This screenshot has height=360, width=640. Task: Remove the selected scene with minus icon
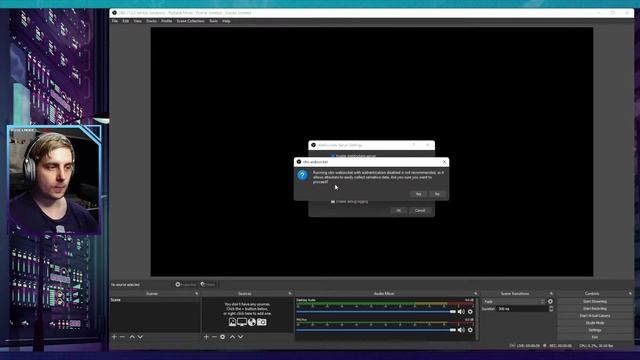(122, 337)
